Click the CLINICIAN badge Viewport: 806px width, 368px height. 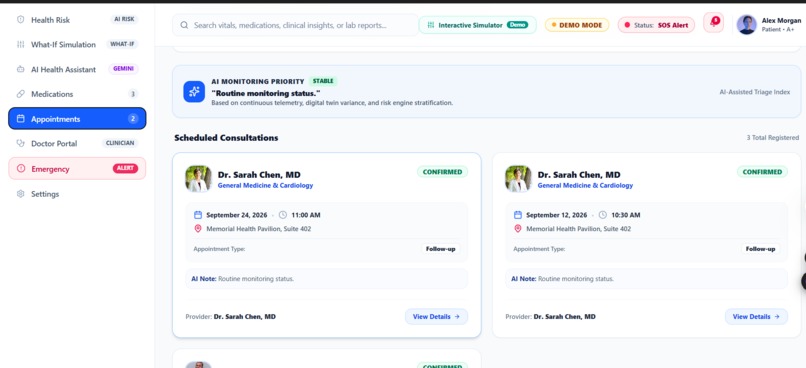coord(120,143)
